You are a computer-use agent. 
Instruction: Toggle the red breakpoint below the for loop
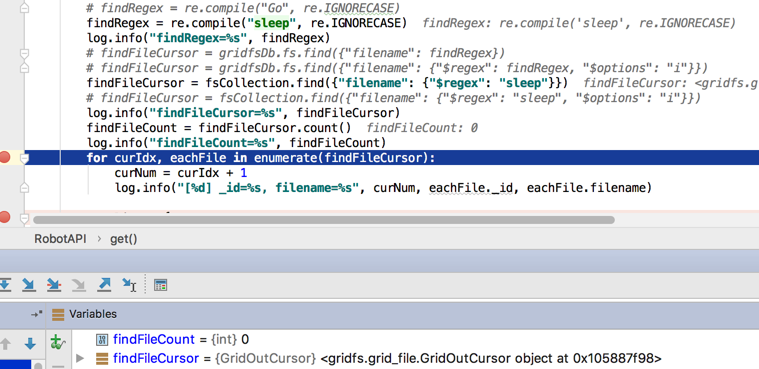click(5, 217)
